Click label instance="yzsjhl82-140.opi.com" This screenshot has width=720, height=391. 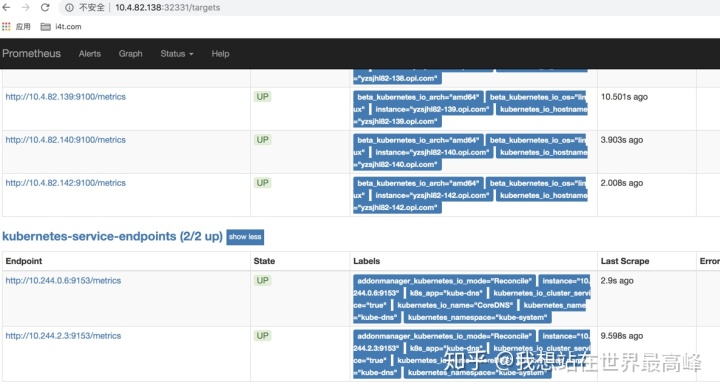pyautogui.click(x=432, y=152)
